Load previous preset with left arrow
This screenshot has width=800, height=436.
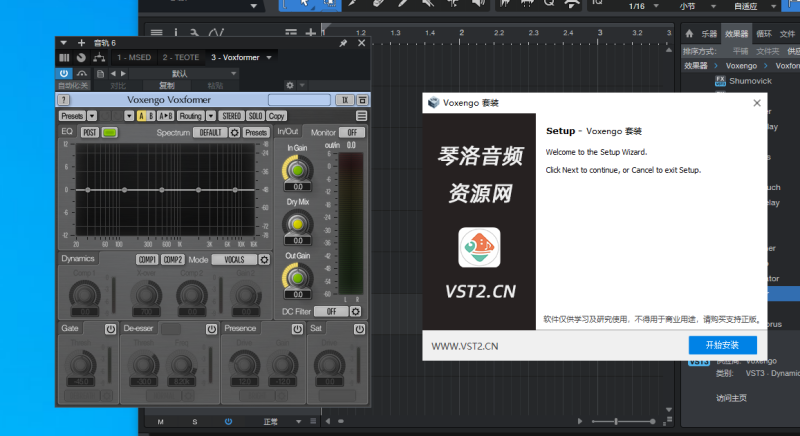[x=113, y=73]
